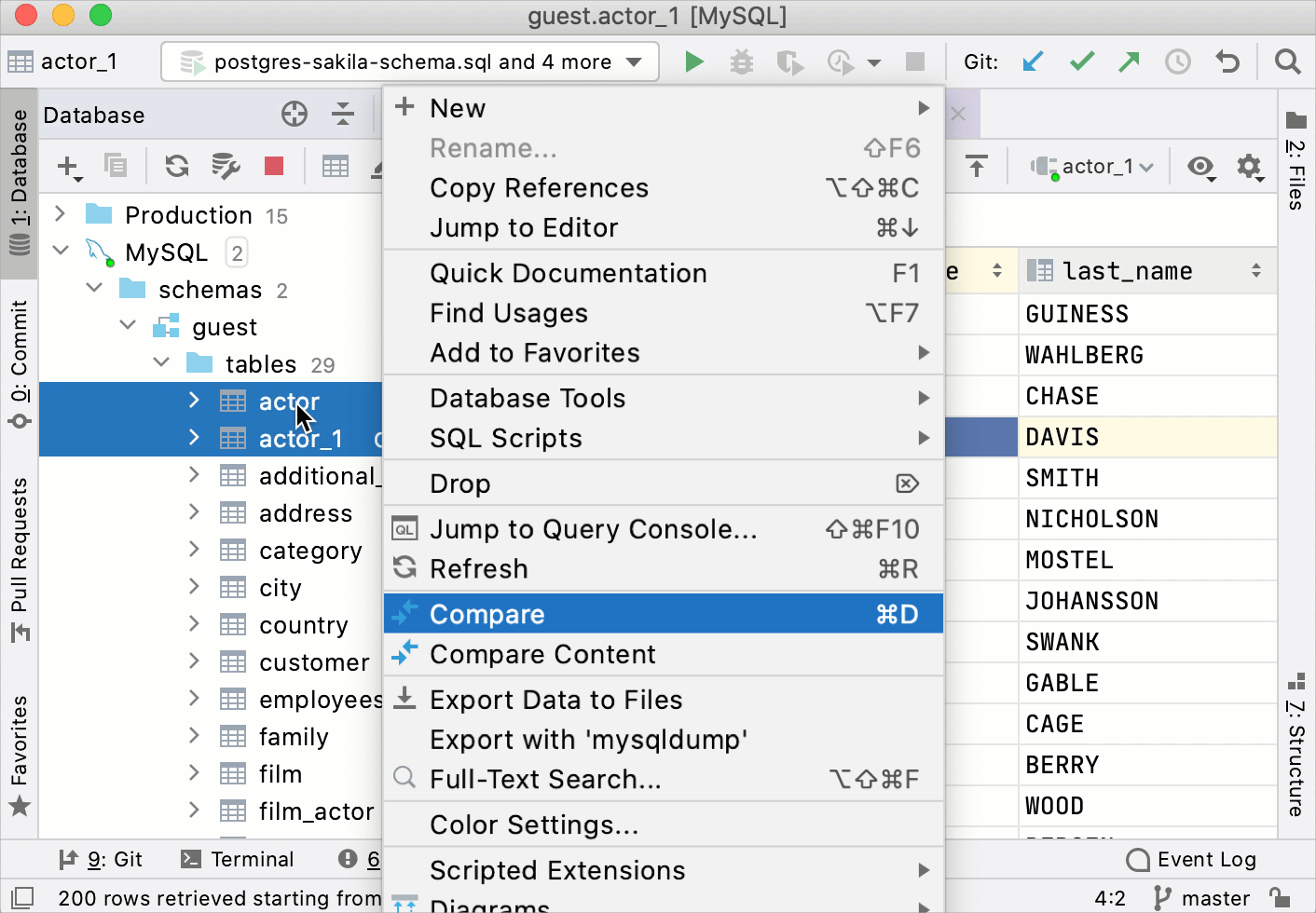Click the Refresh icon in the Database toolbar
The width and height of the screenshot is (1316, 913).
(175, 166)
